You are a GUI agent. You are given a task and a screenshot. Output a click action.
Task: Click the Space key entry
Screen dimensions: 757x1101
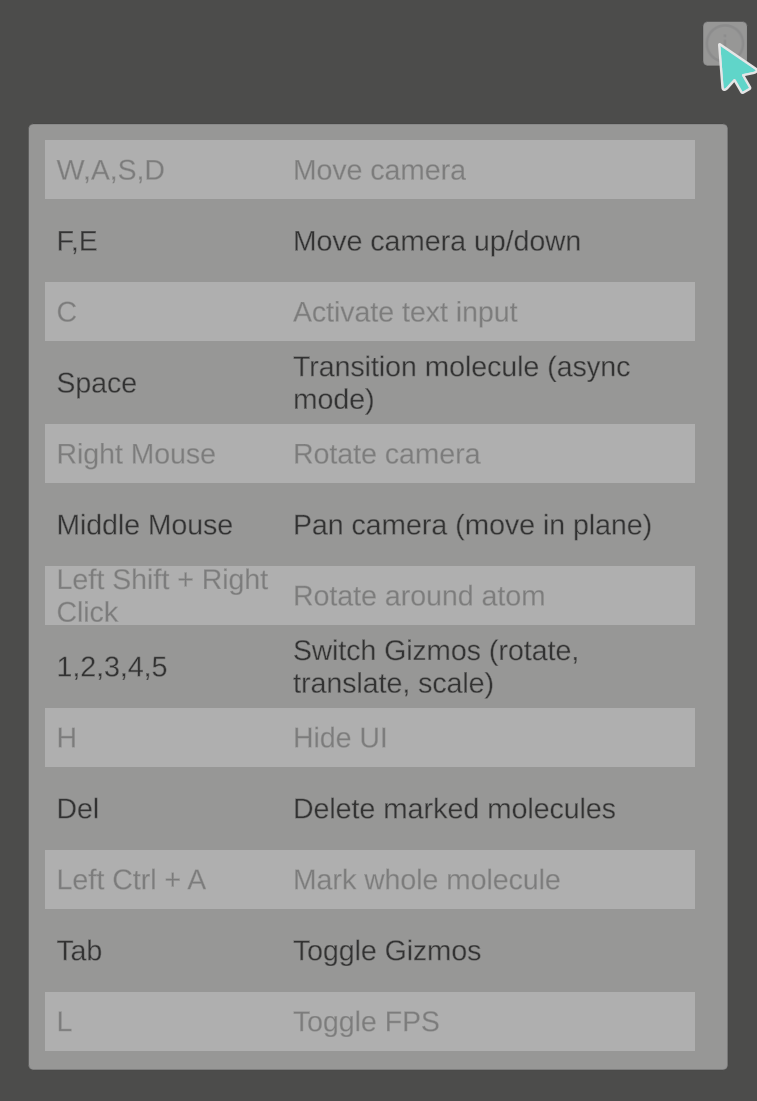(x=97, y=383)
